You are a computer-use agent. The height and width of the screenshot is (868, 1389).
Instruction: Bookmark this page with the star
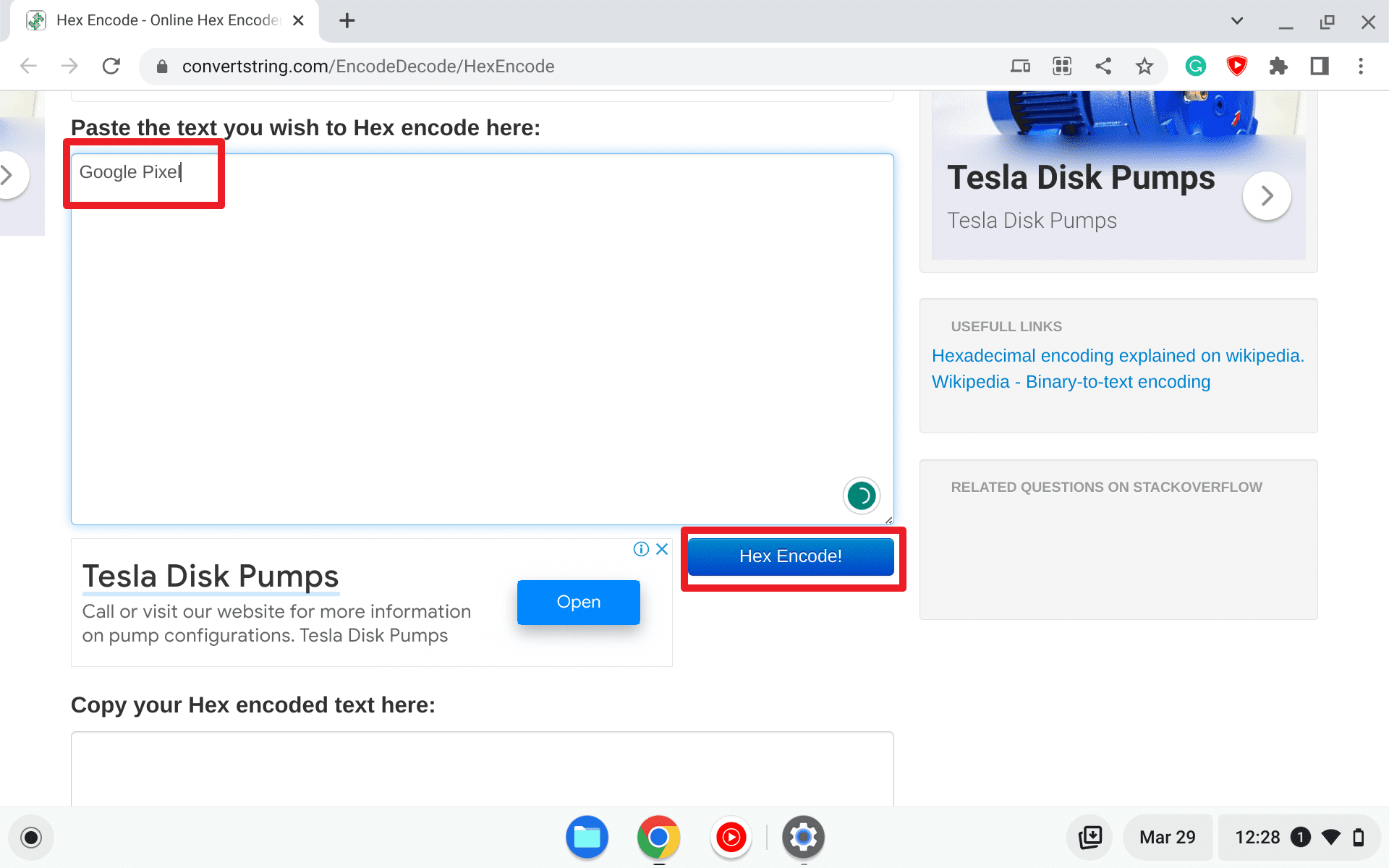(x=1144, y=67)
